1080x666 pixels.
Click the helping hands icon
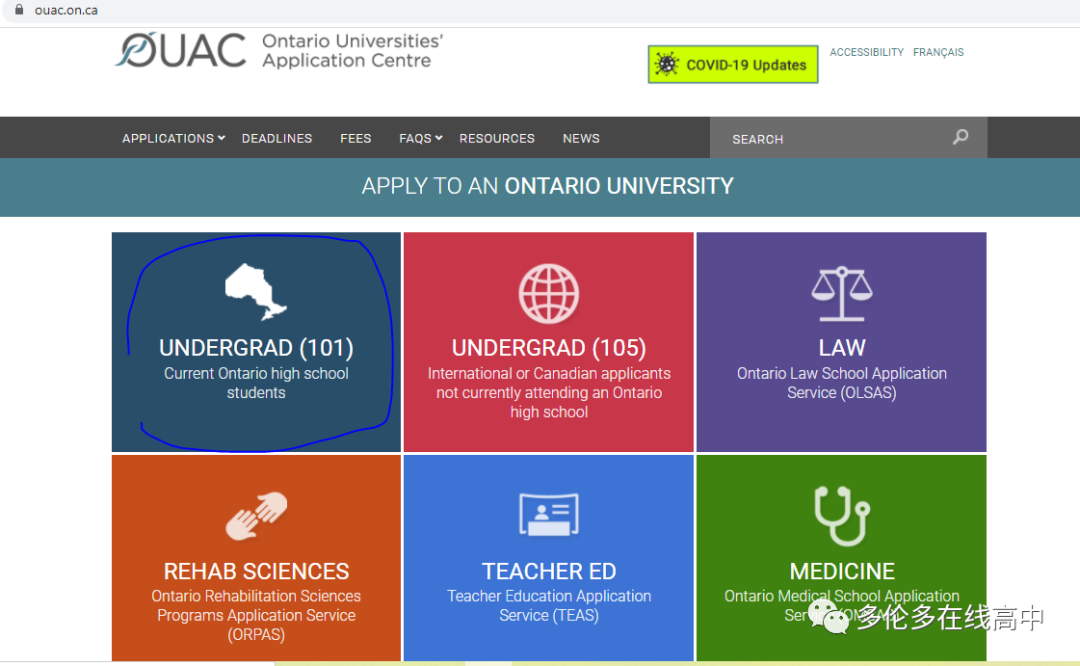point(256,516)
